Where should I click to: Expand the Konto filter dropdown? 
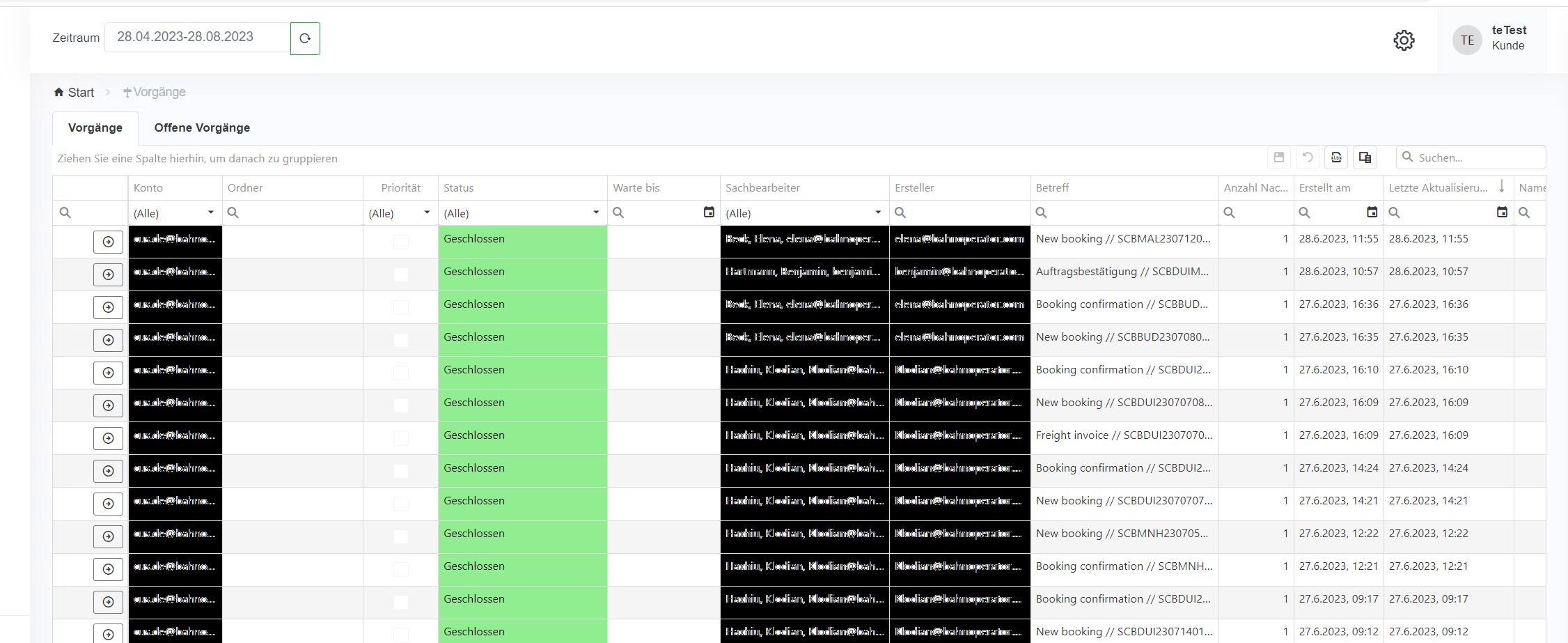pyautogui.click(x=210, y=212)
